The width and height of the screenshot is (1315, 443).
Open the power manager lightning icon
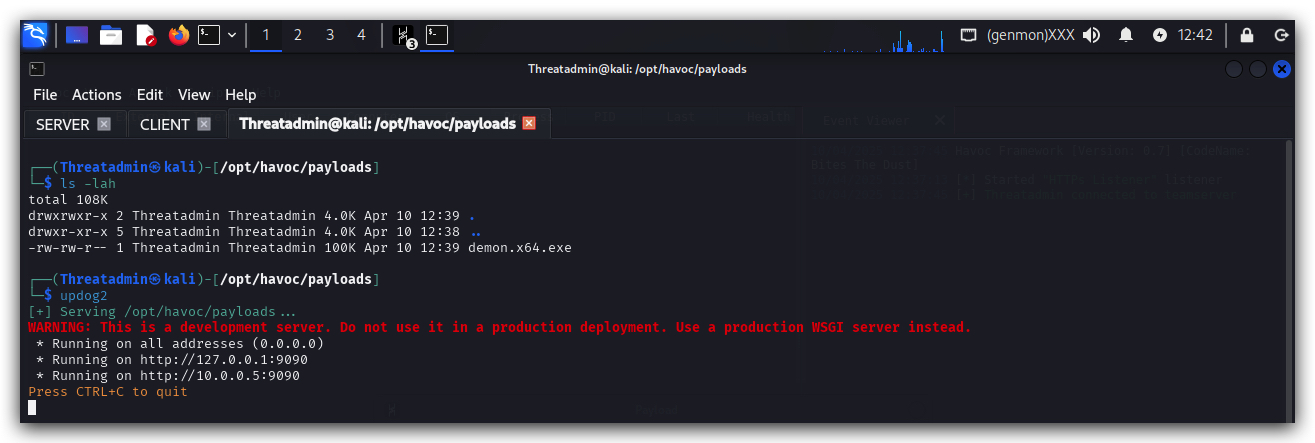(1160, 35)
